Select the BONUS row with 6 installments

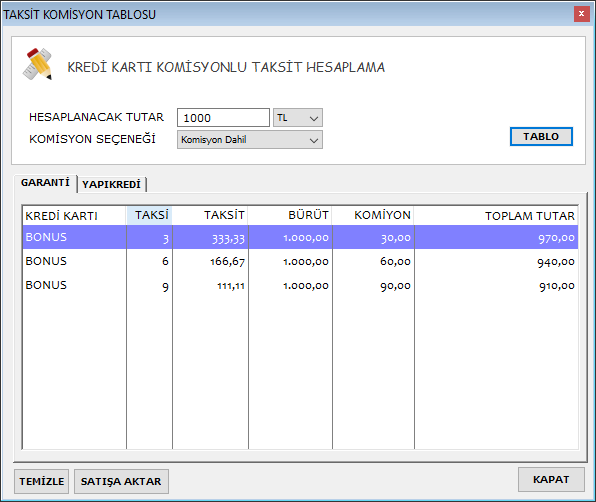click(300, 261)
